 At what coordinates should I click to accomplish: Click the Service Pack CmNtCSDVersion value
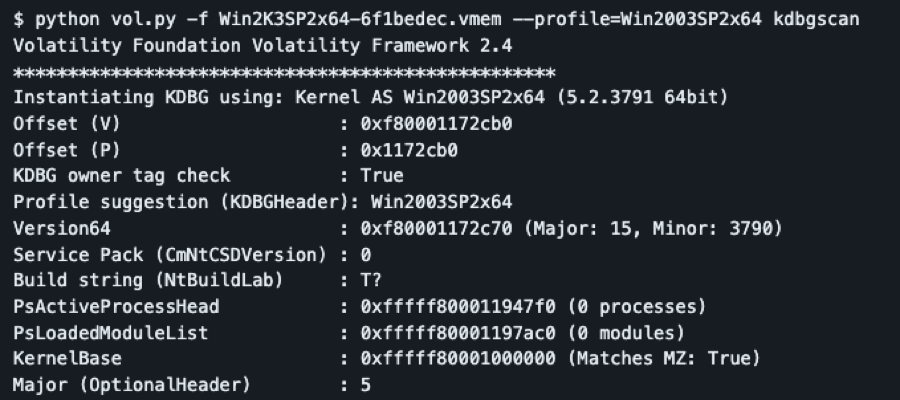coord(366,255)
